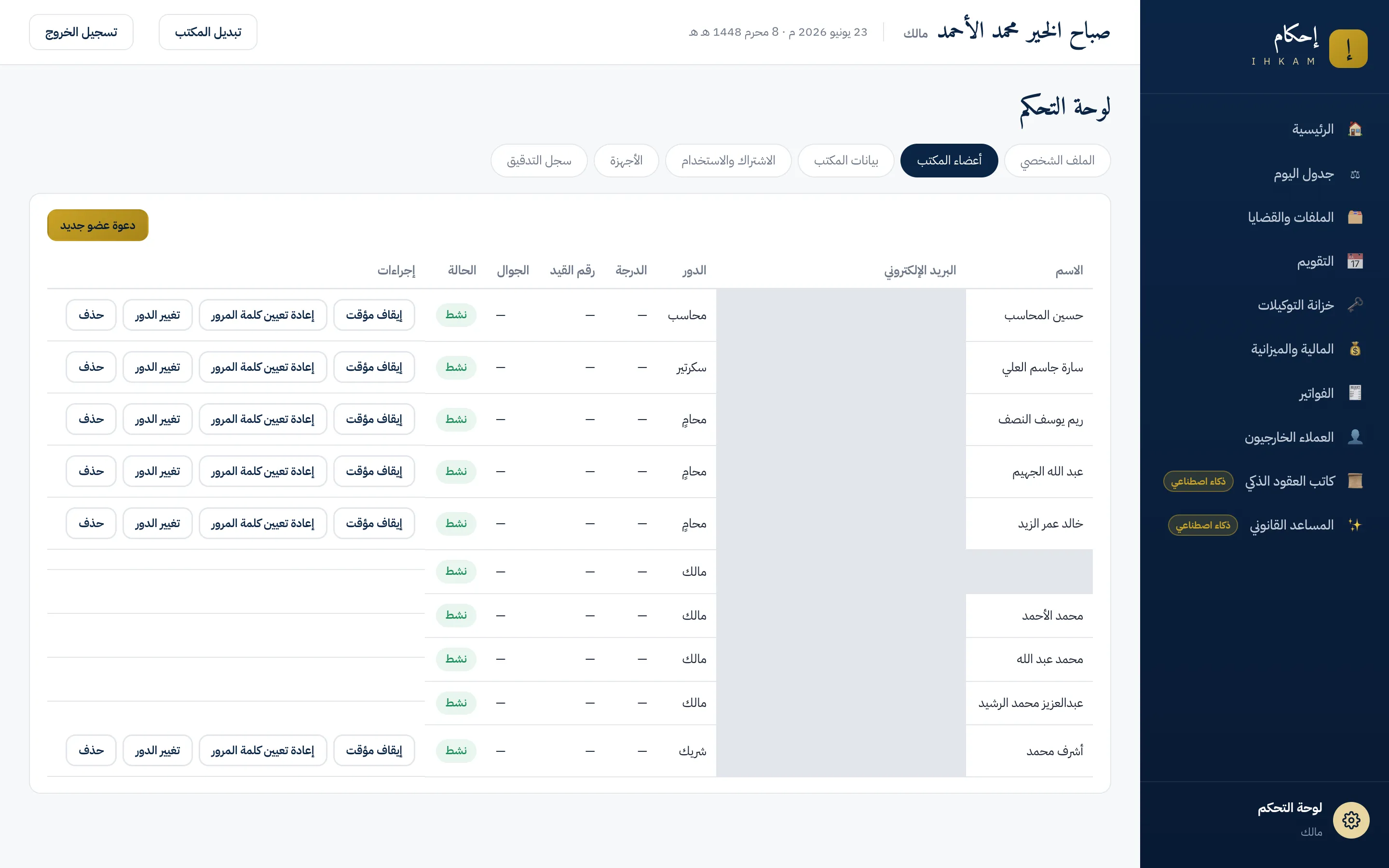The image size is (1389, 868).
Task: Open الرئيسية house icon in sidebar
Action: coord(1355,129)
